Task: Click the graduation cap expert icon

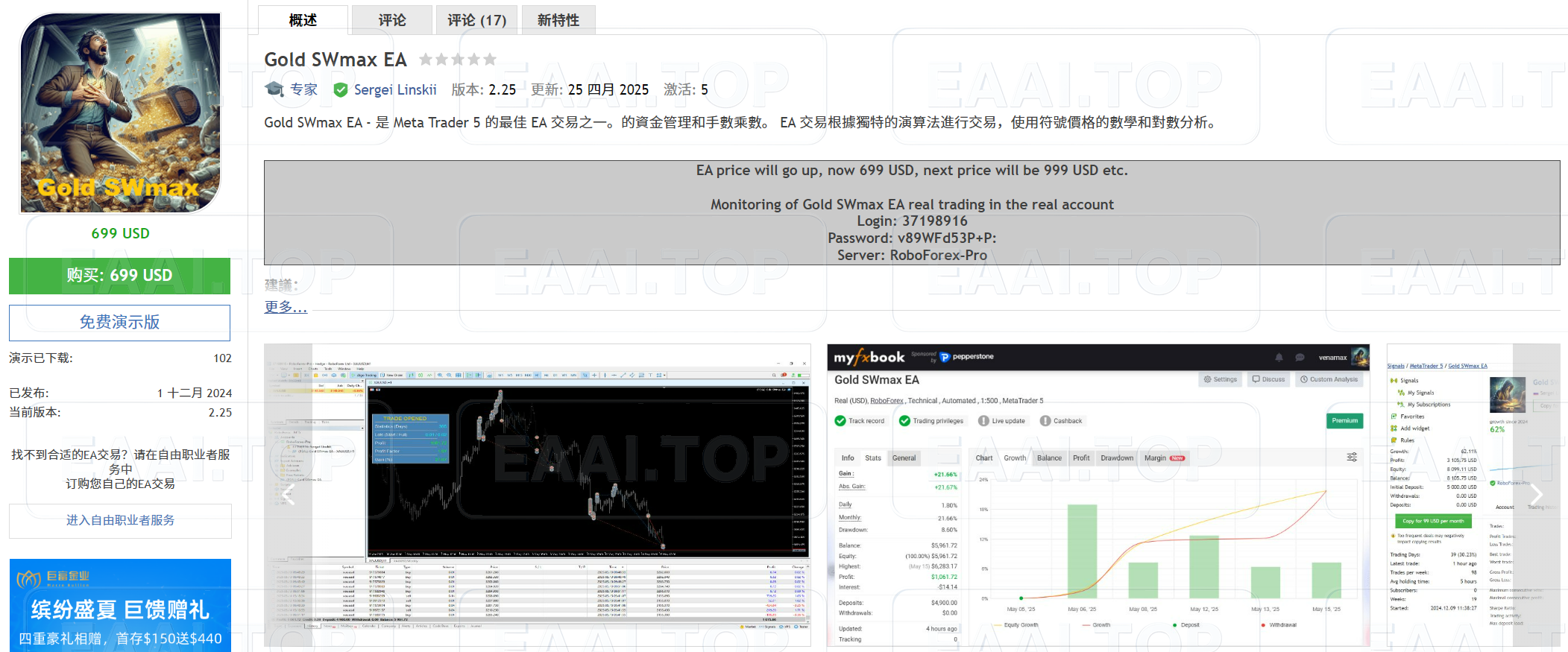Action: (274, 89)
